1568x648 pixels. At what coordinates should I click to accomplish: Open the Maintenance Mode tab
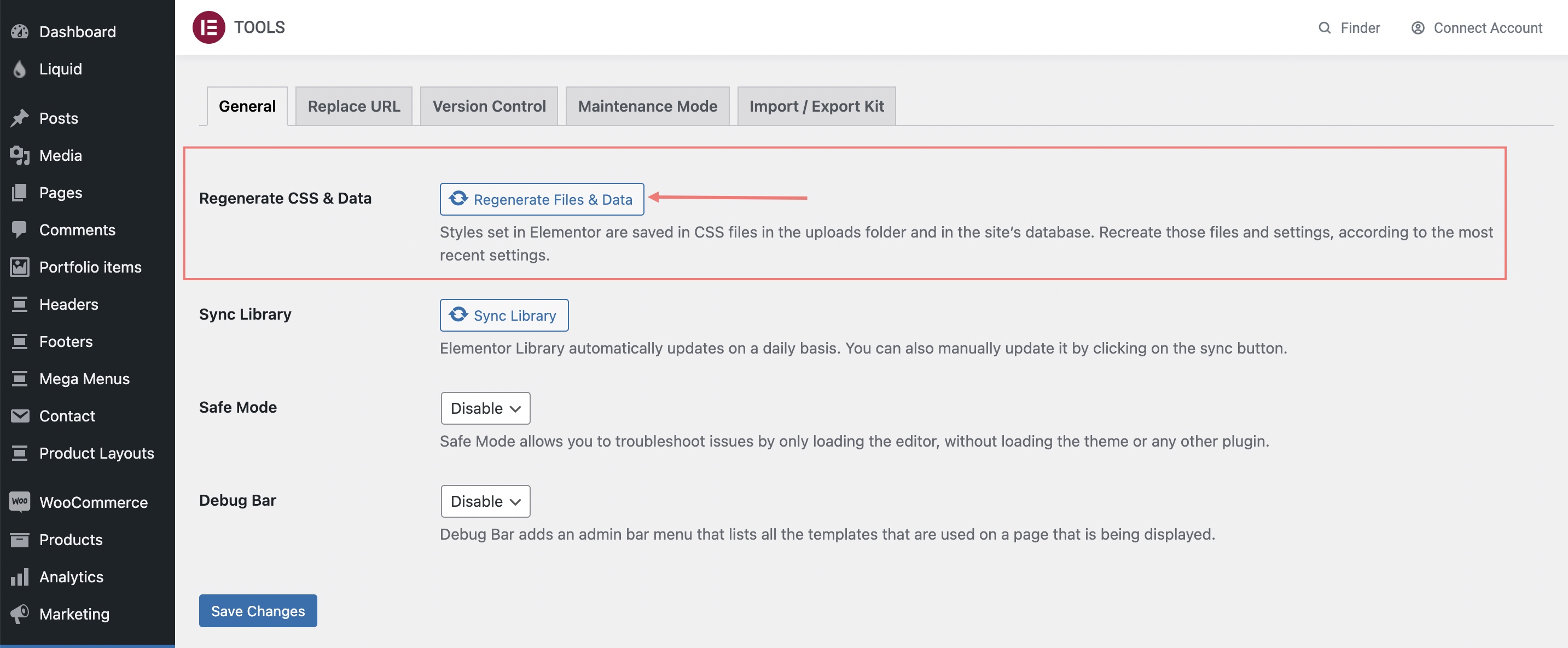click(647, 106)
